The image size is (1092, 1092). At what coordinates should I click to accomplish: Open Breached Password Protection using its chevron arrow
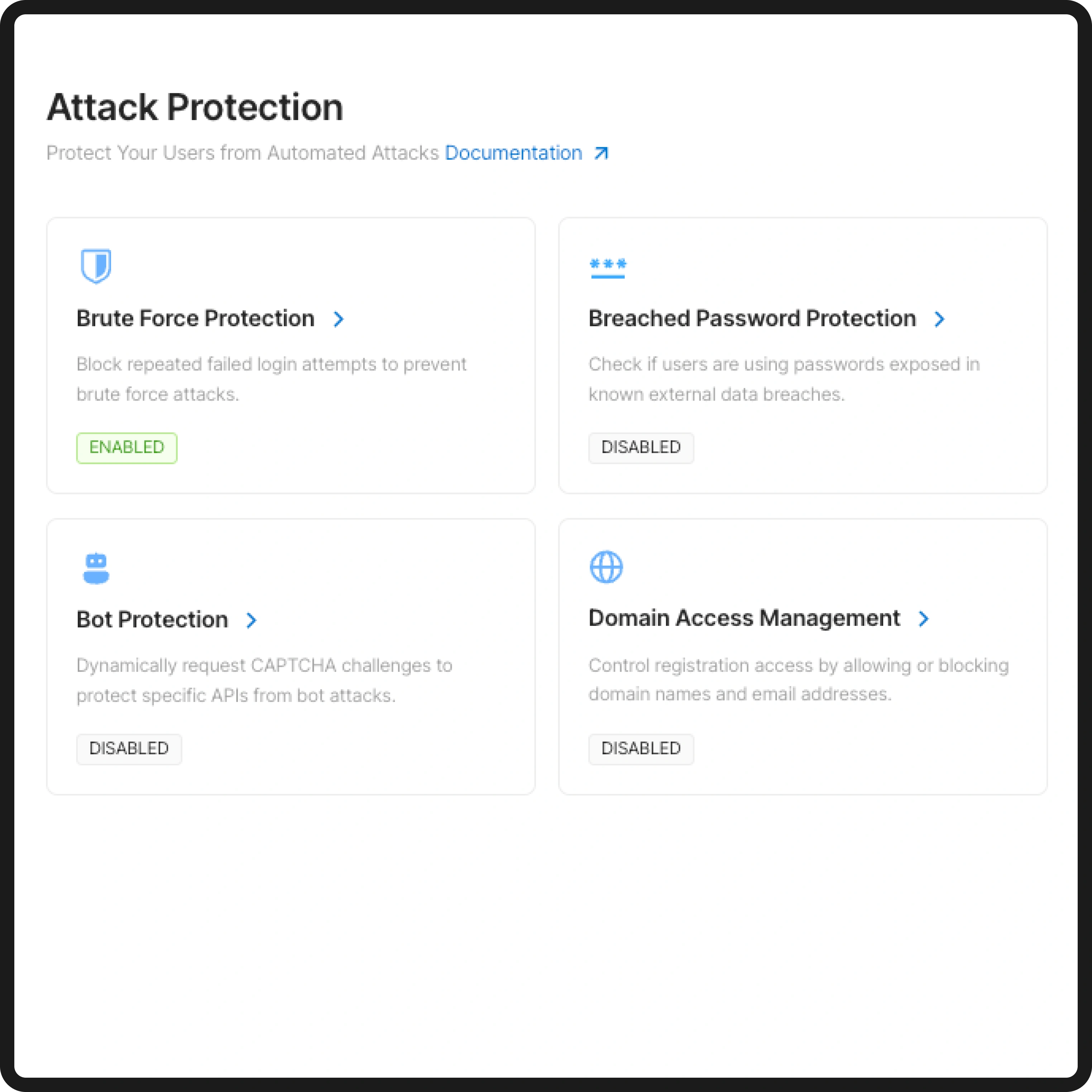coord(940,319)
